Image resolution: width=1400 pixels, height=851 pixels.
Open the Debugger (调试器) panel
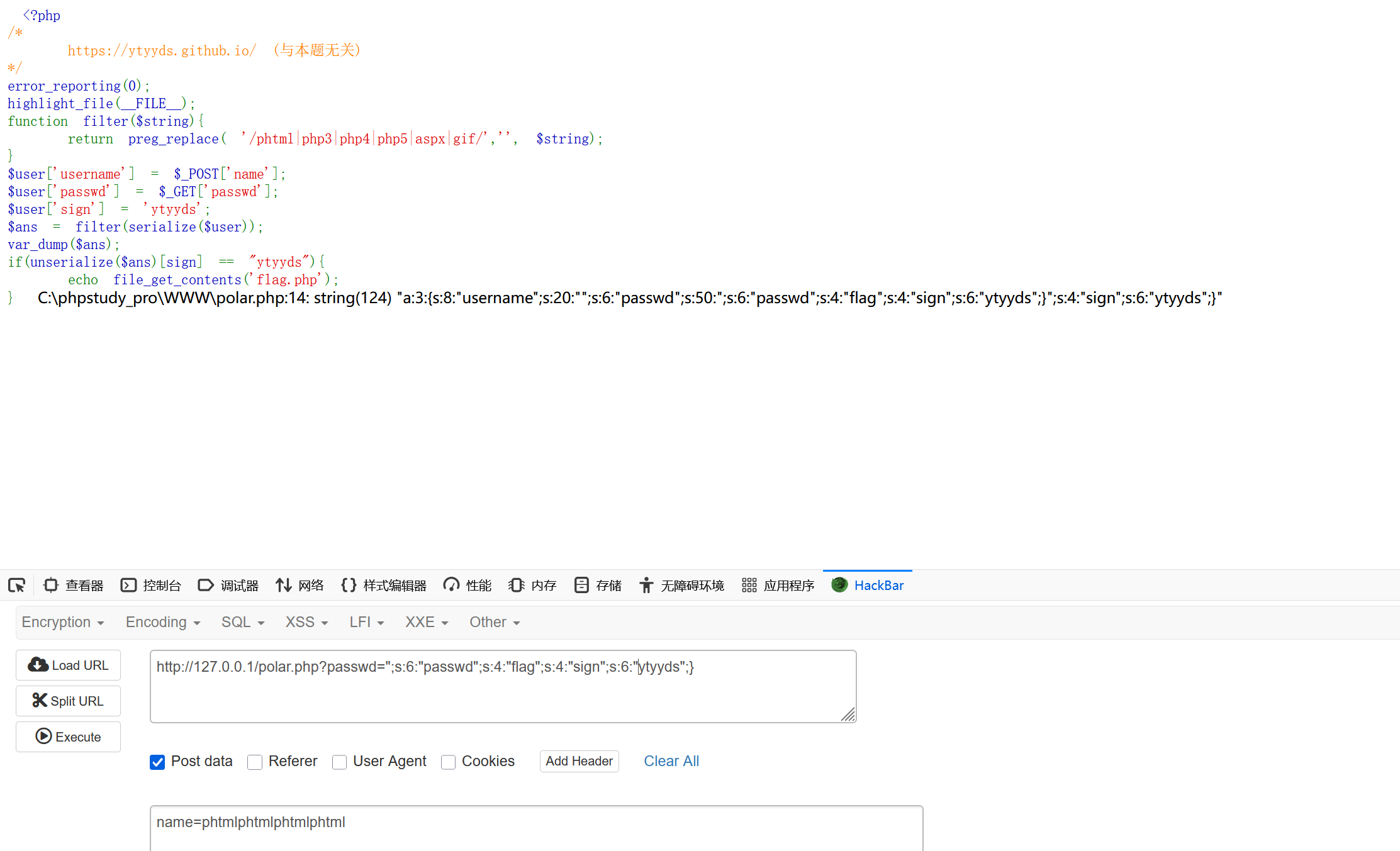tap(228, 586)
